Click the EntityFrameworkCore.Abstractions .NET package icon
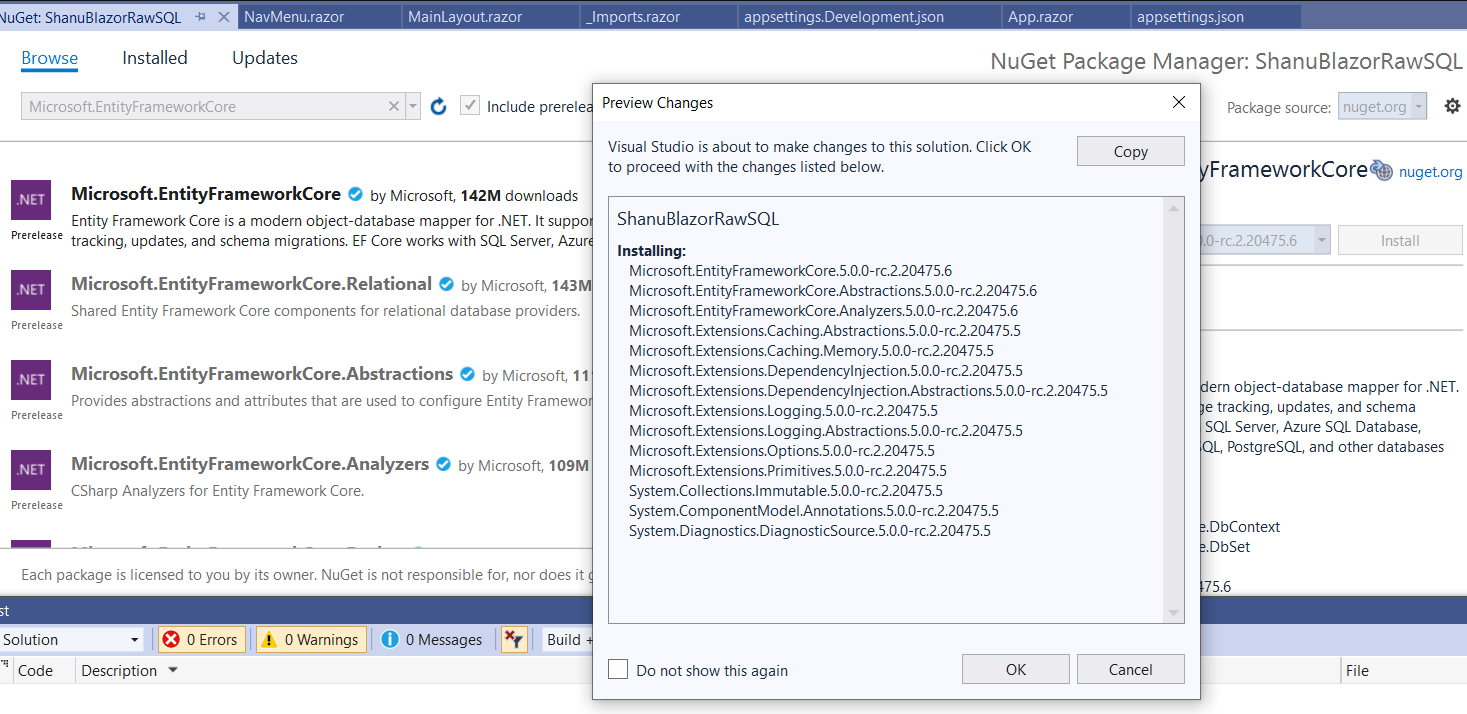This screenshot has width=1467, height=714. tap(31, 380)
